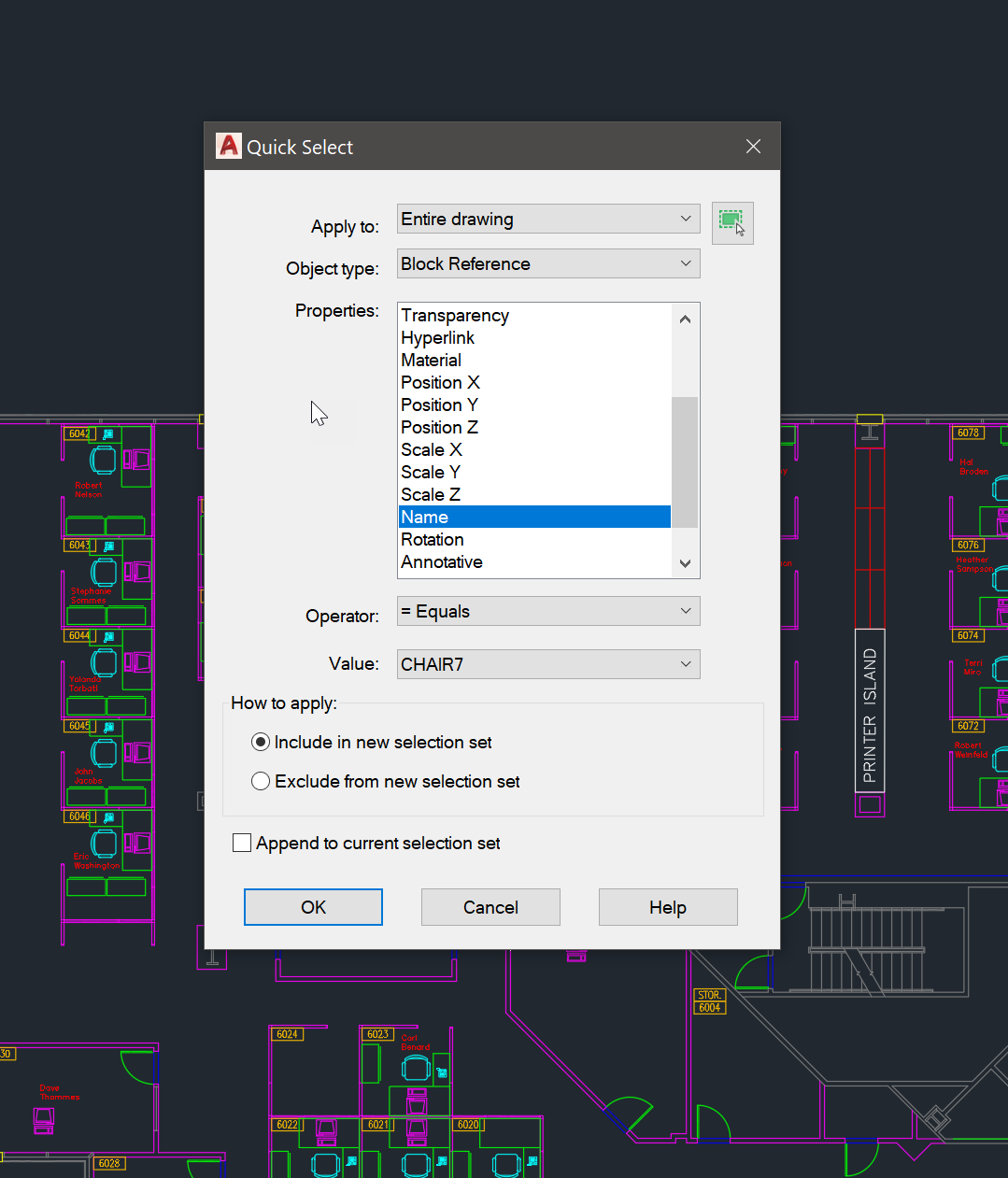Open Help from the dialog

pyautogui.click(x=667, y=907)
